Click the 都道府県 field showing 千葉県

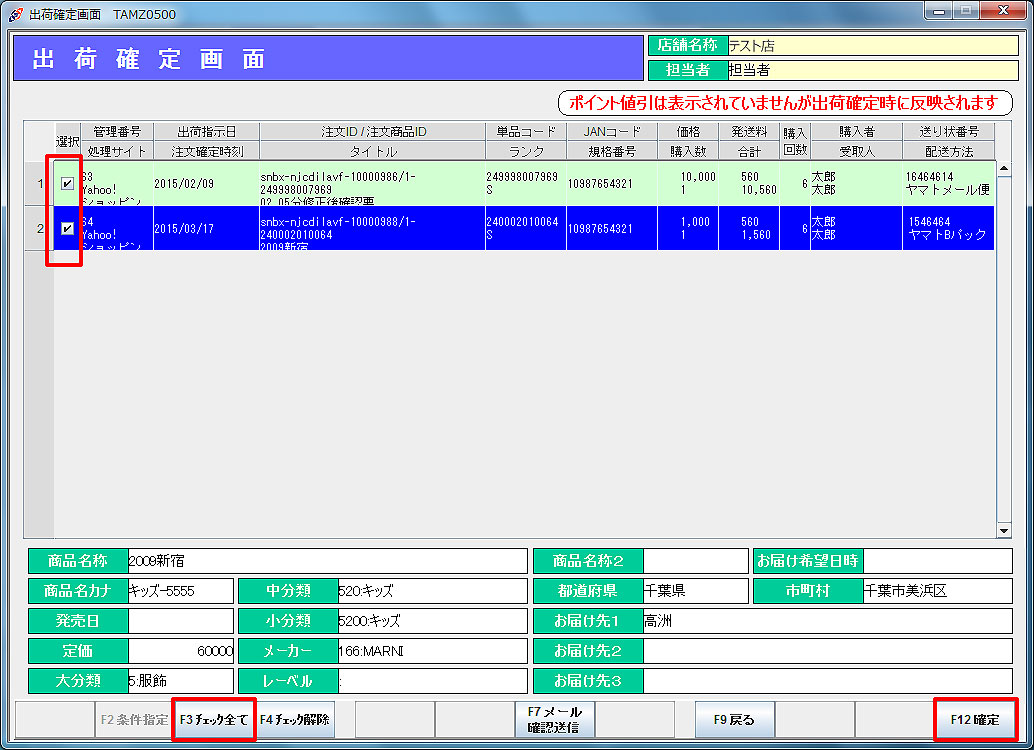pos(694,591)
